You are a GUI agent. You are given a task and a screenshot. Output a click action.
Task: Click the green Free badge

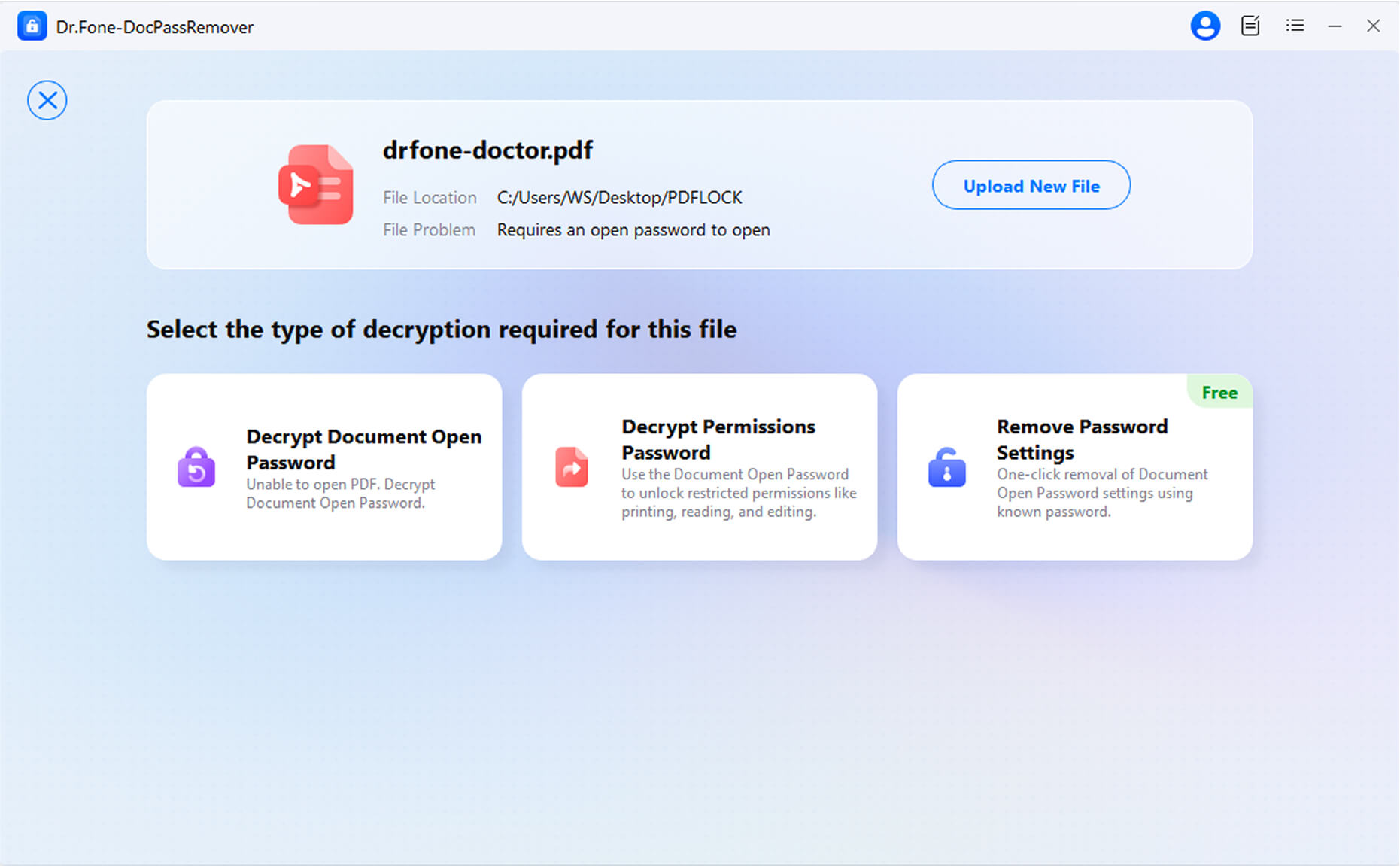pyautogui.click(x=1219, y=392)
